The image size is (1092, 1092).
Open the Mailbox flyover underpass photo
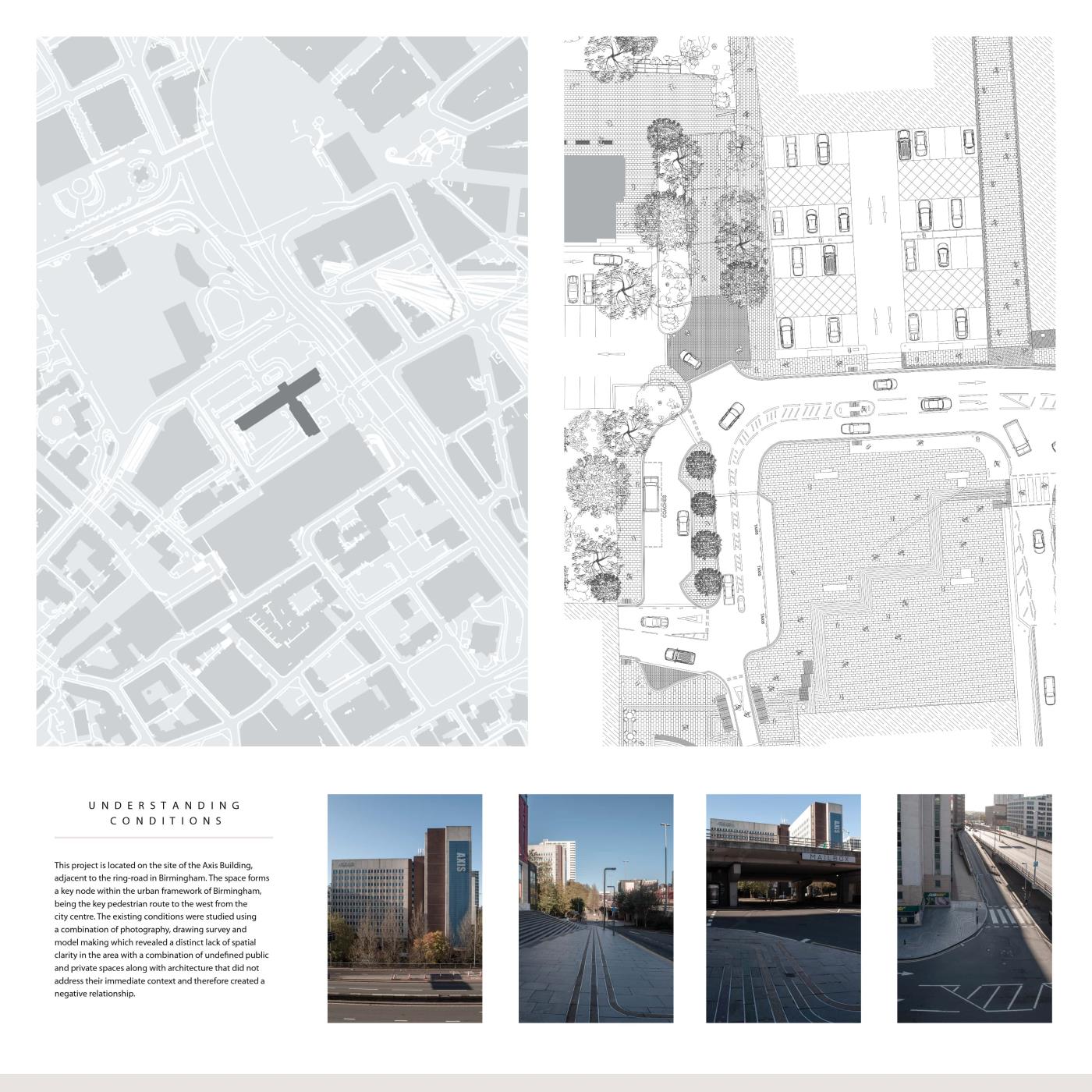click(x=783, y=908)
